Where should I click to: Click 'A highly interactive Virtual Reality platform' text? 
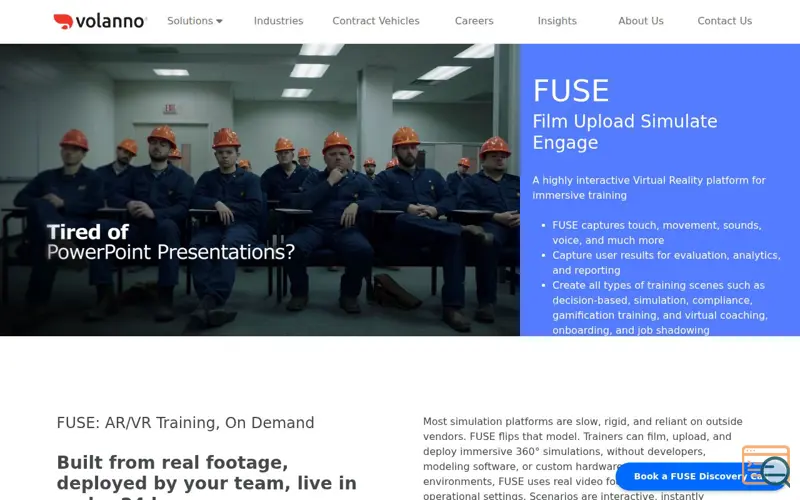click(649, 188)
